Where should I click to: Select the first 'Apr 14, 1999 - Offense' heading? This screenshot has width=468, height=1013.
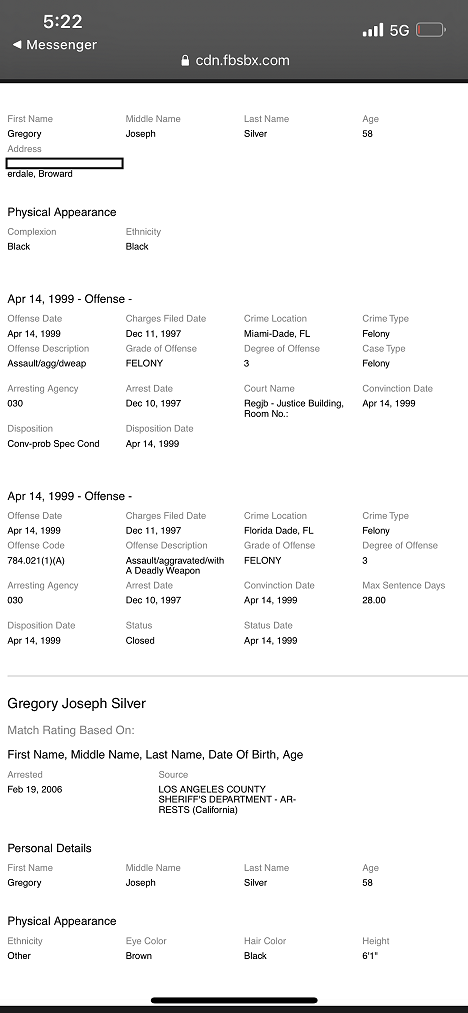[x=70, y=299]
